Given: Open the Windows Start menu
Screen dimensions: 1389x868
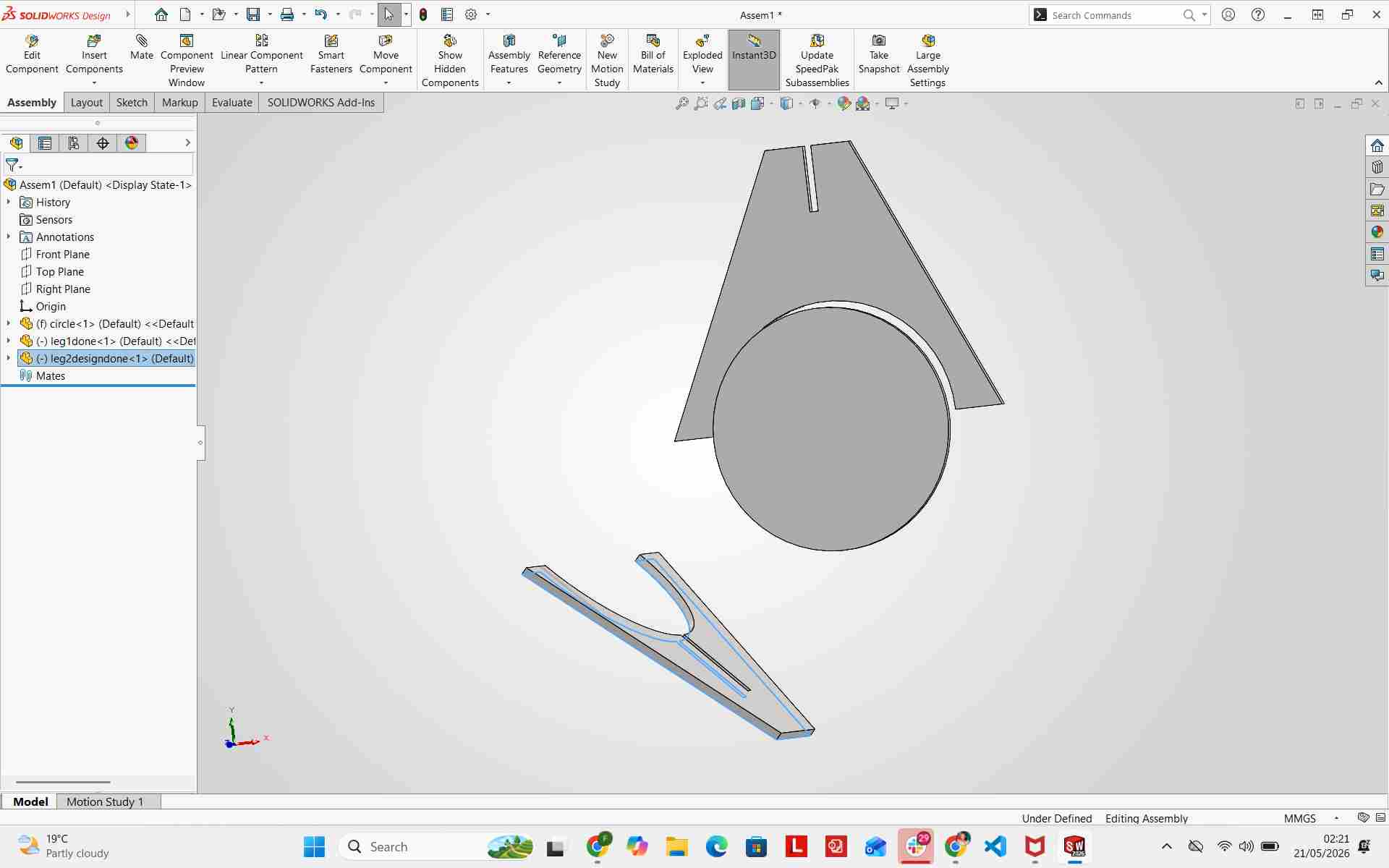Looking at the screenshot, I should pos(315,846).
